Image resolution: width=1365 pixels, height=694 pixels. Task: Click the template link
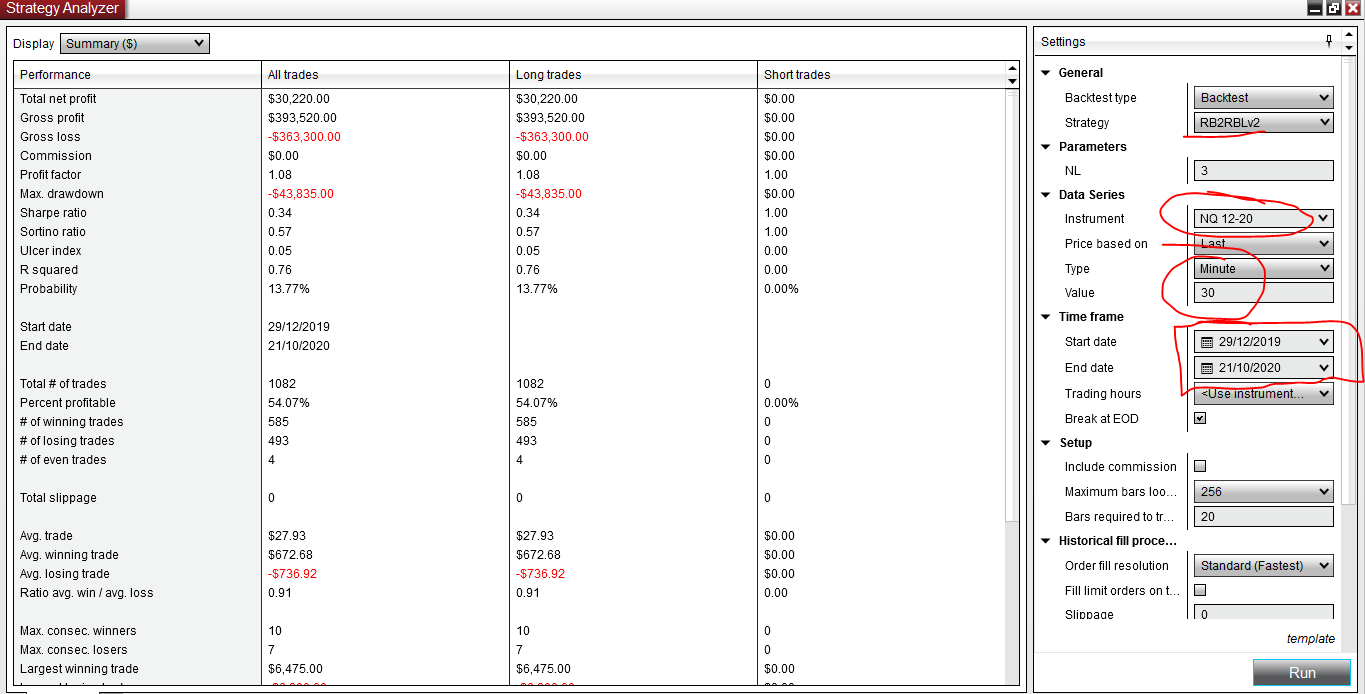(x=1310, y=639)
